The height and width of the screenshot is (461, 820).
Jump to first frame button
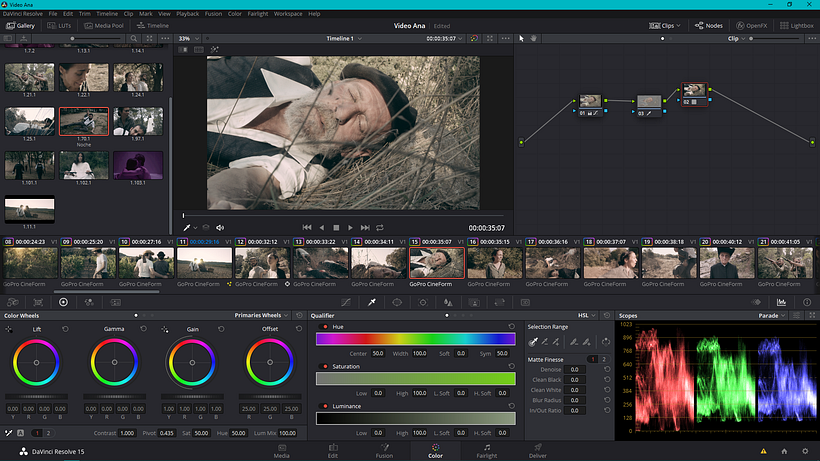tap(307, 228)
